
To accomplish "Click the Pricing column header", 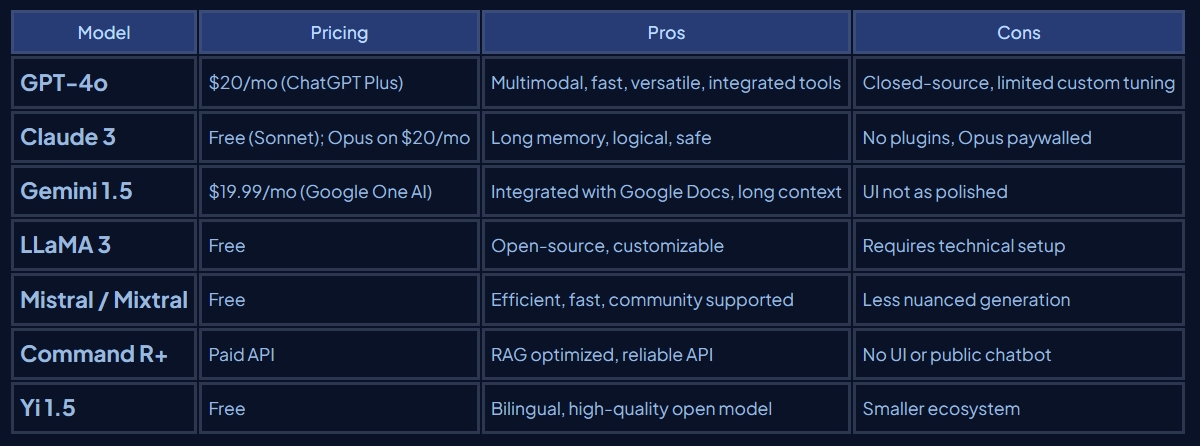I will pyautogui.click(x=339, y=33).
